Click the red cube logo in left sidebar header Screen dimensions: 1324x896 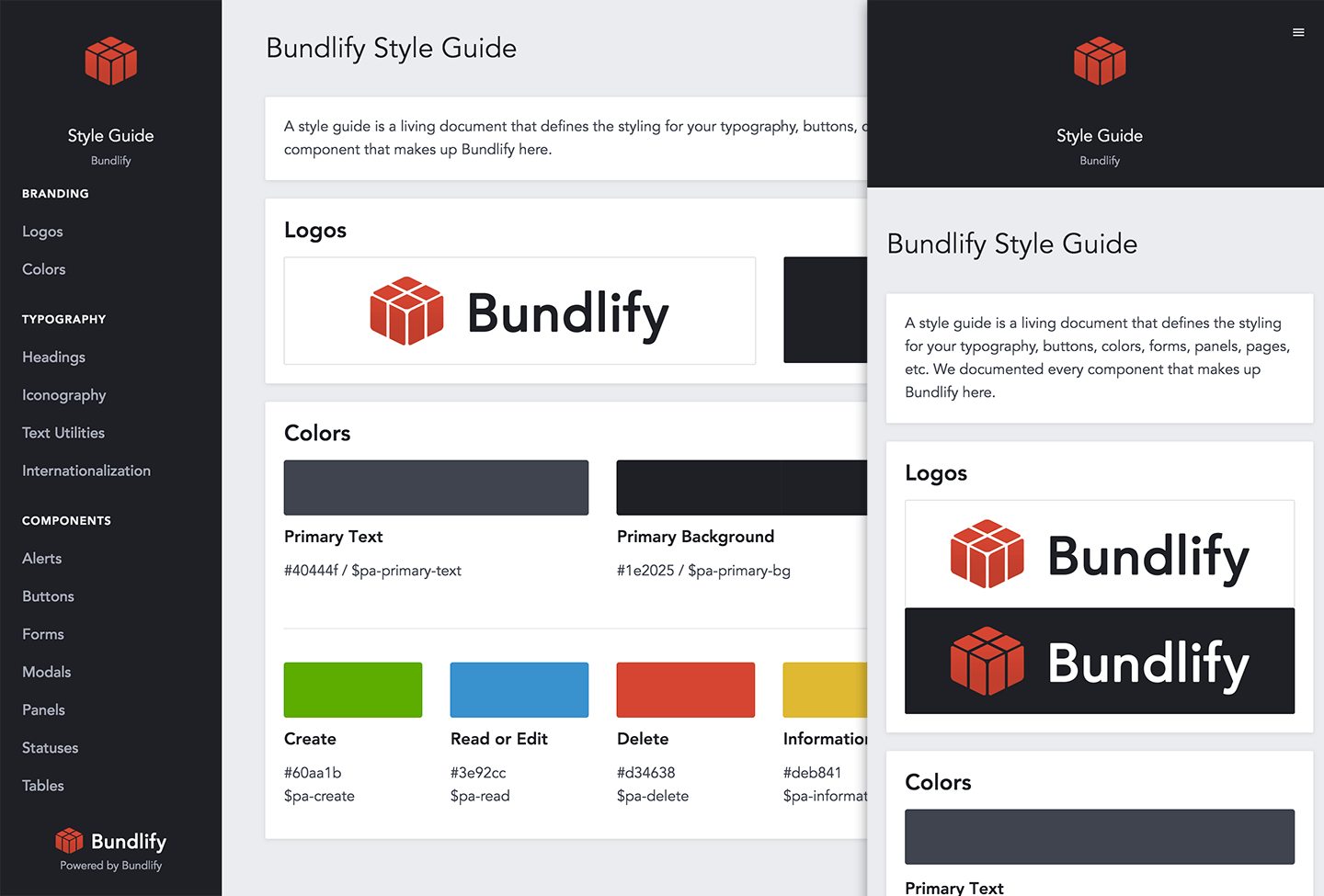[x=110, y=62]
